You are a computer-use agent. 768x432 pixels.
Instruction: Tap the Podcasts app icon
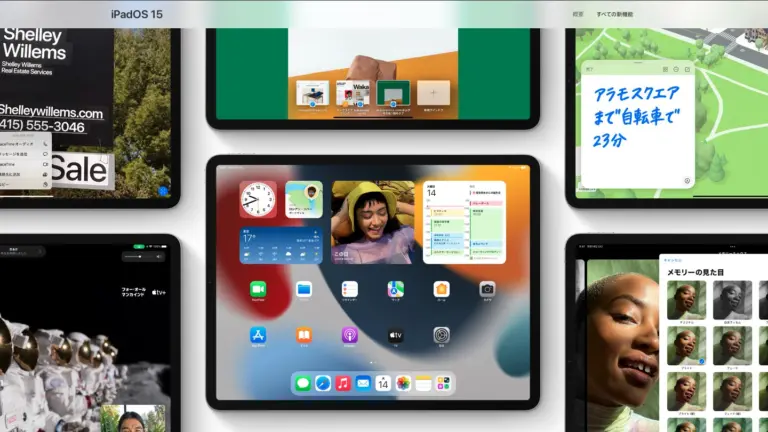[350, 335]
